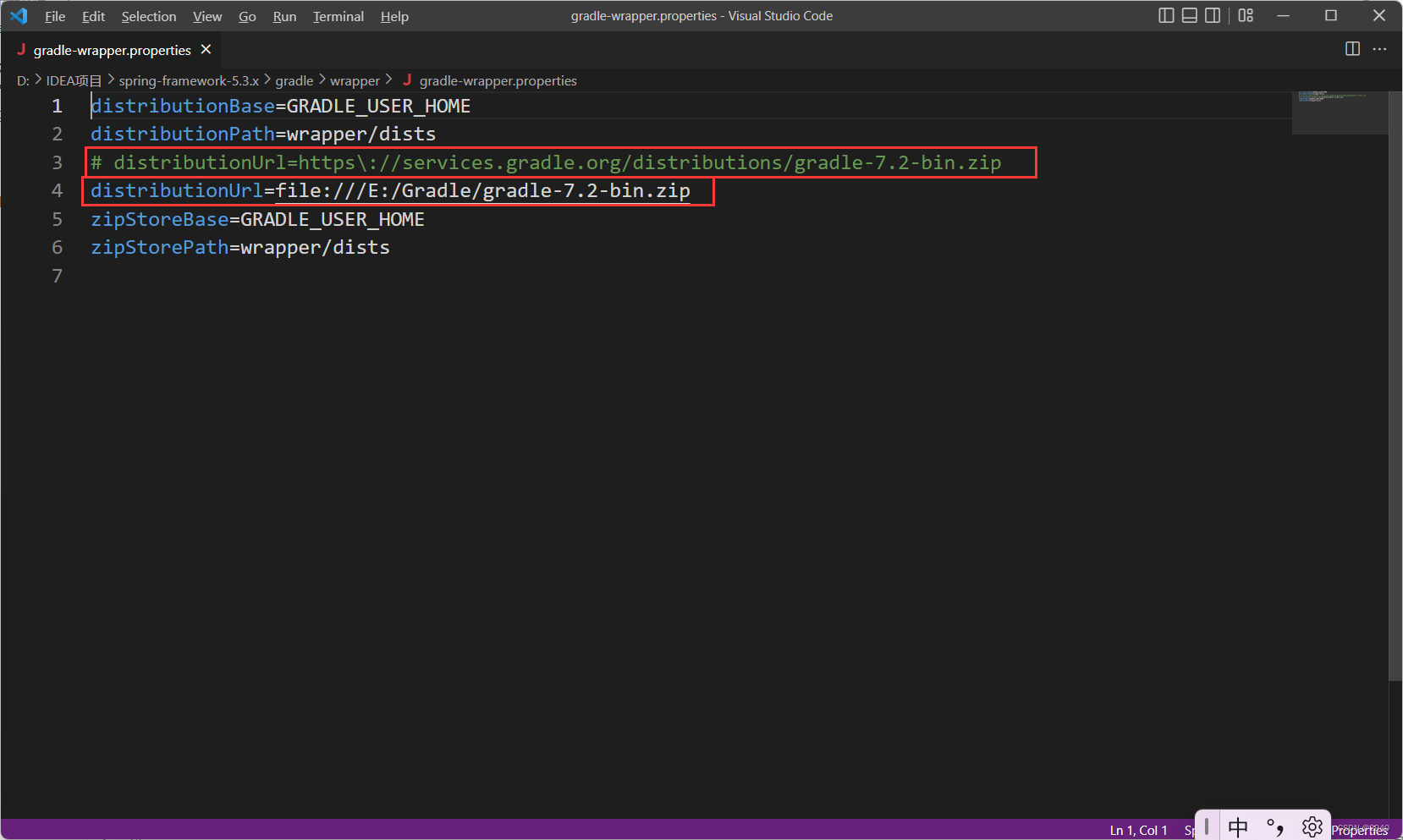Click line number 3 in the gutter

[x=57, y=162]
